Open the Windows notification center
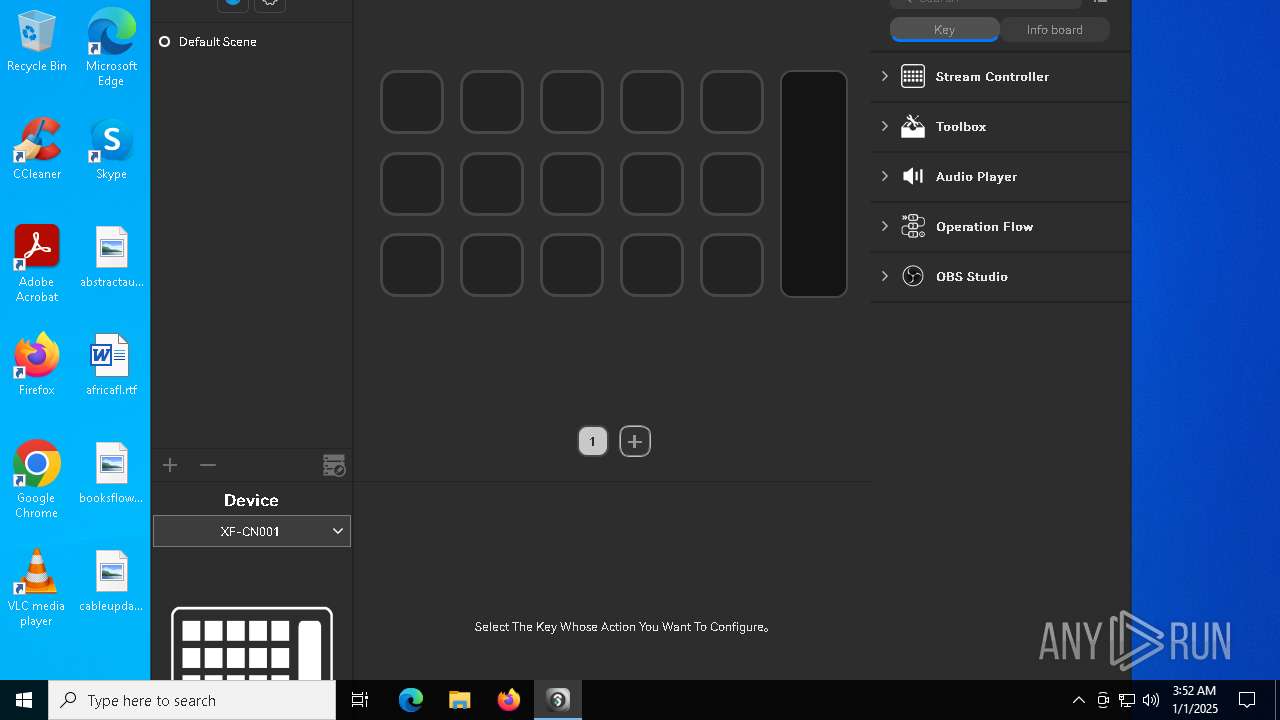Screen dimensions: 1280x720 [x=1247, y=700]
